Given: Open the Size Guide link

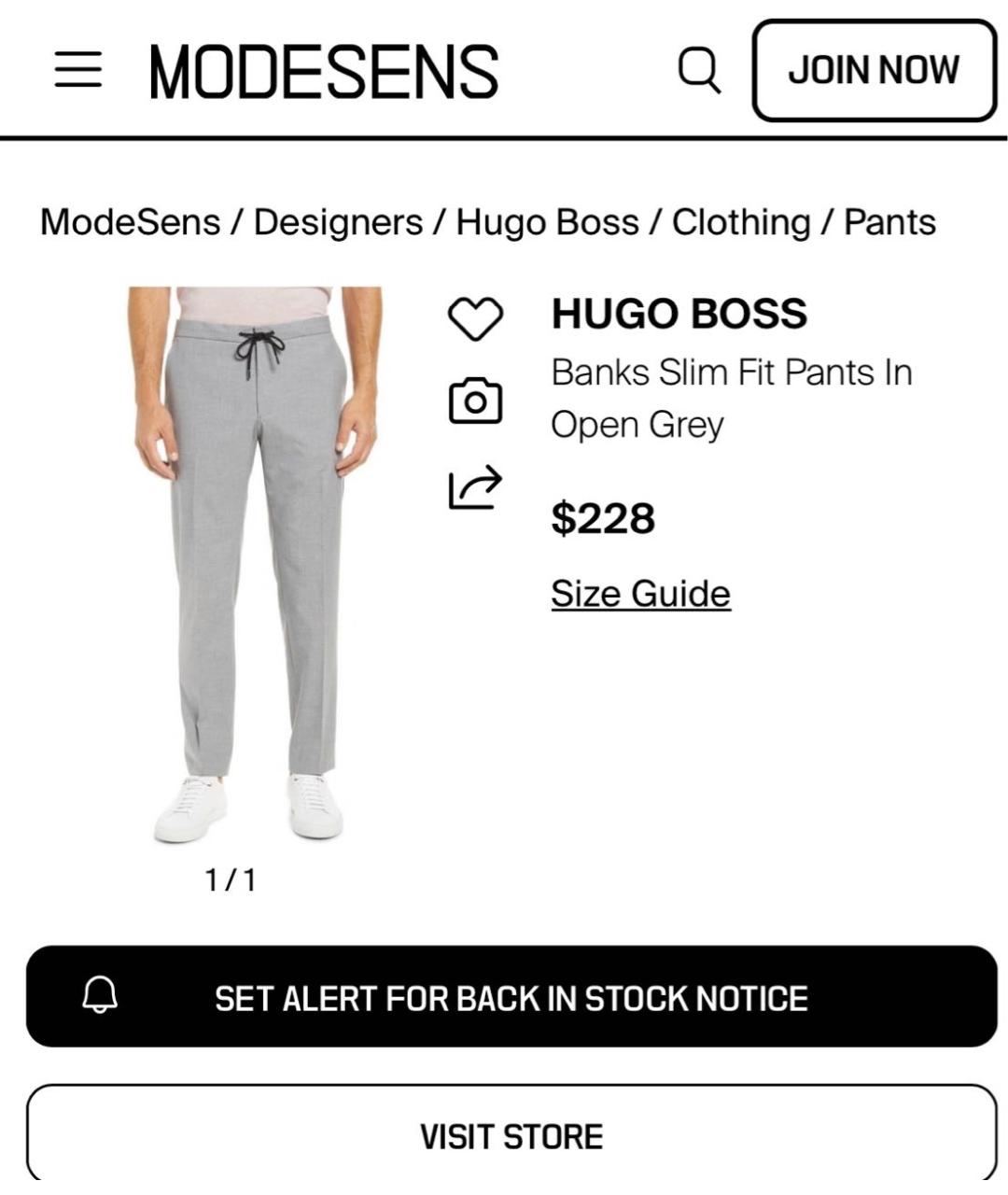Looking at the screenshot, I should [x=640, y=594].
